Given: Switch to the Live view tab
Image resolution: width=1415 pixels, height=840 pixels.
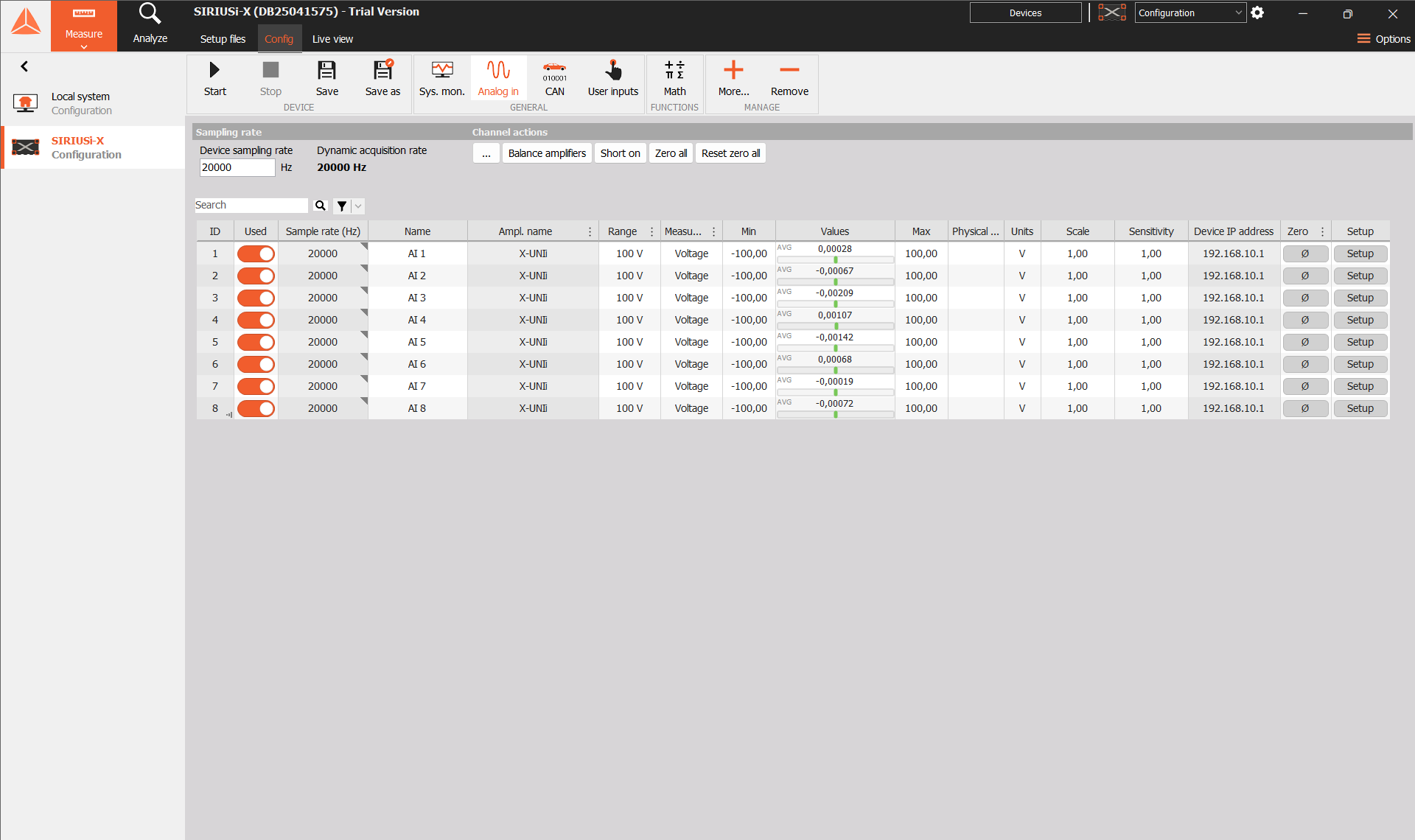Looking at the screenshot, I should 332,39.
